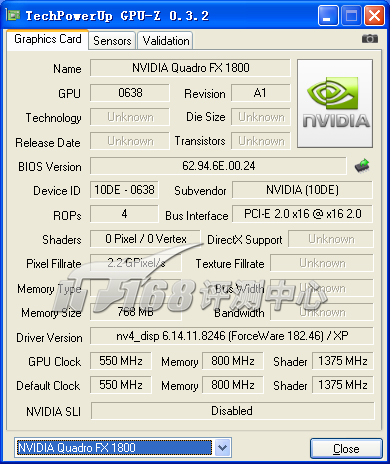The width and height of the screenshot is (392, 464).
Task: Click the Default Clock row Memory 800 MHz
Action: [x=233, y=385]
